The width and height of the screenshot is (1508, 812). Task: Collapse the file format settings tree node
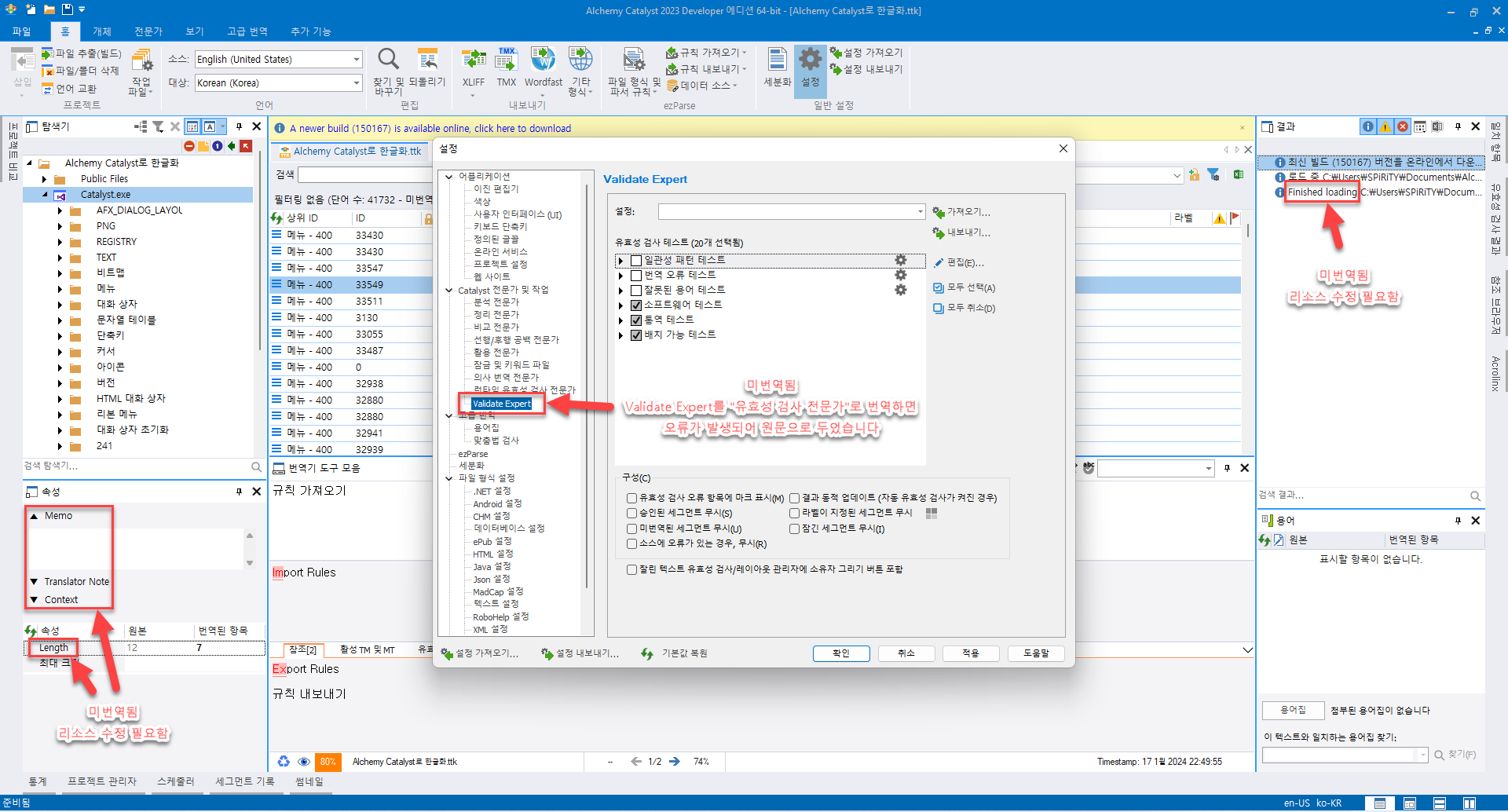[449, 478]
